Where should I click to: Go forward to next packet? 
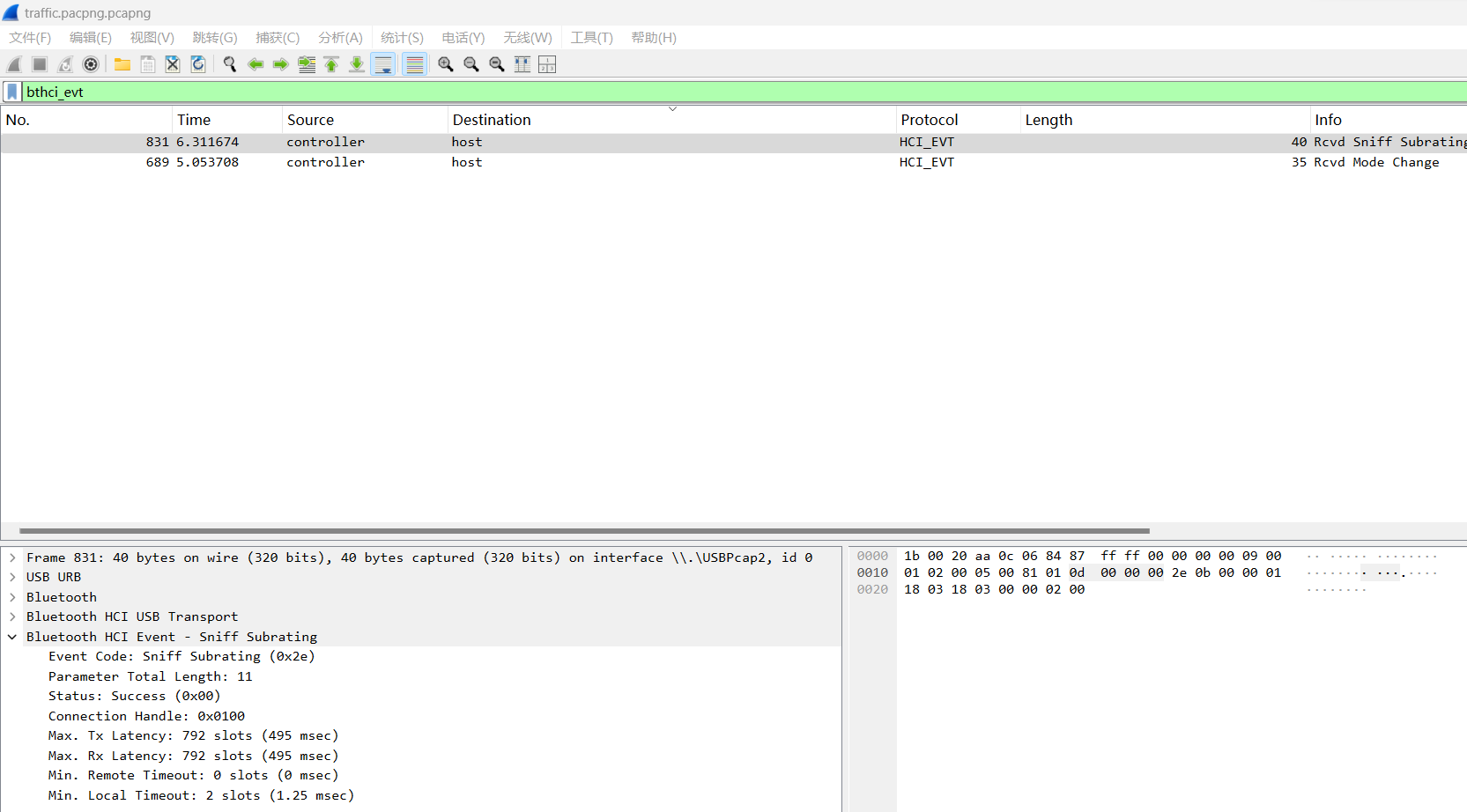(281, 64)
